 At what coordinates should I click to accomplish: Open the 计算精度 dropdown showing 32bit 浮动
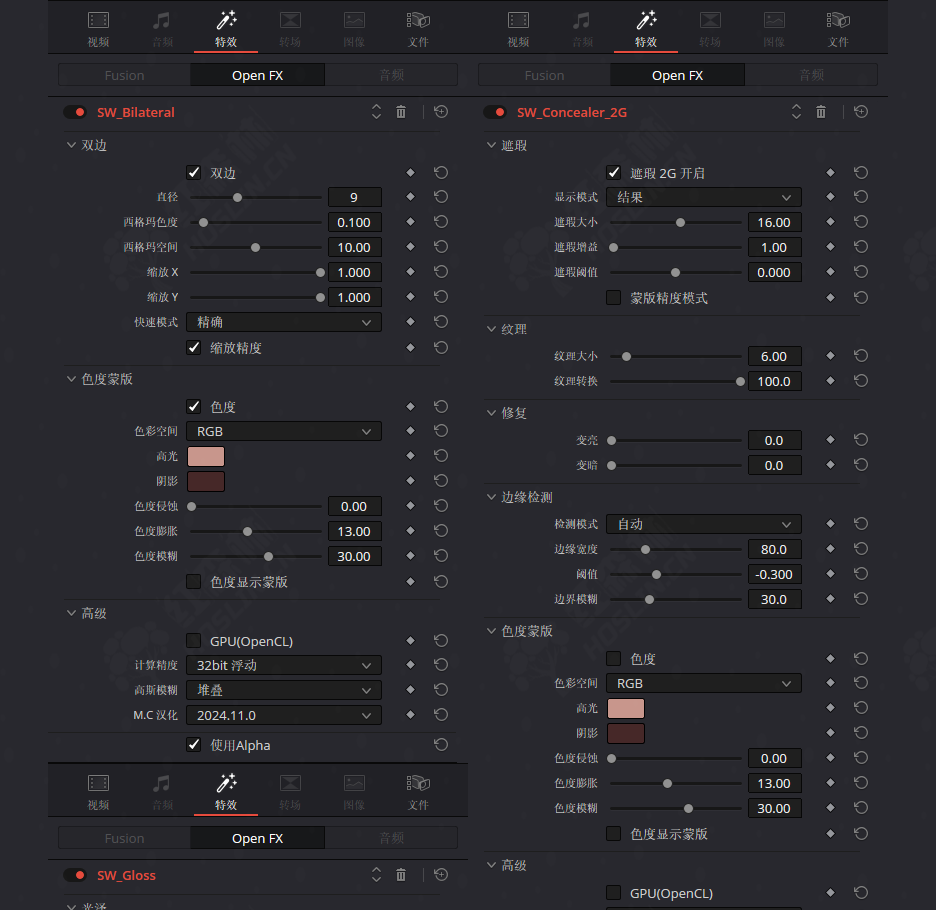pos(284,665)
